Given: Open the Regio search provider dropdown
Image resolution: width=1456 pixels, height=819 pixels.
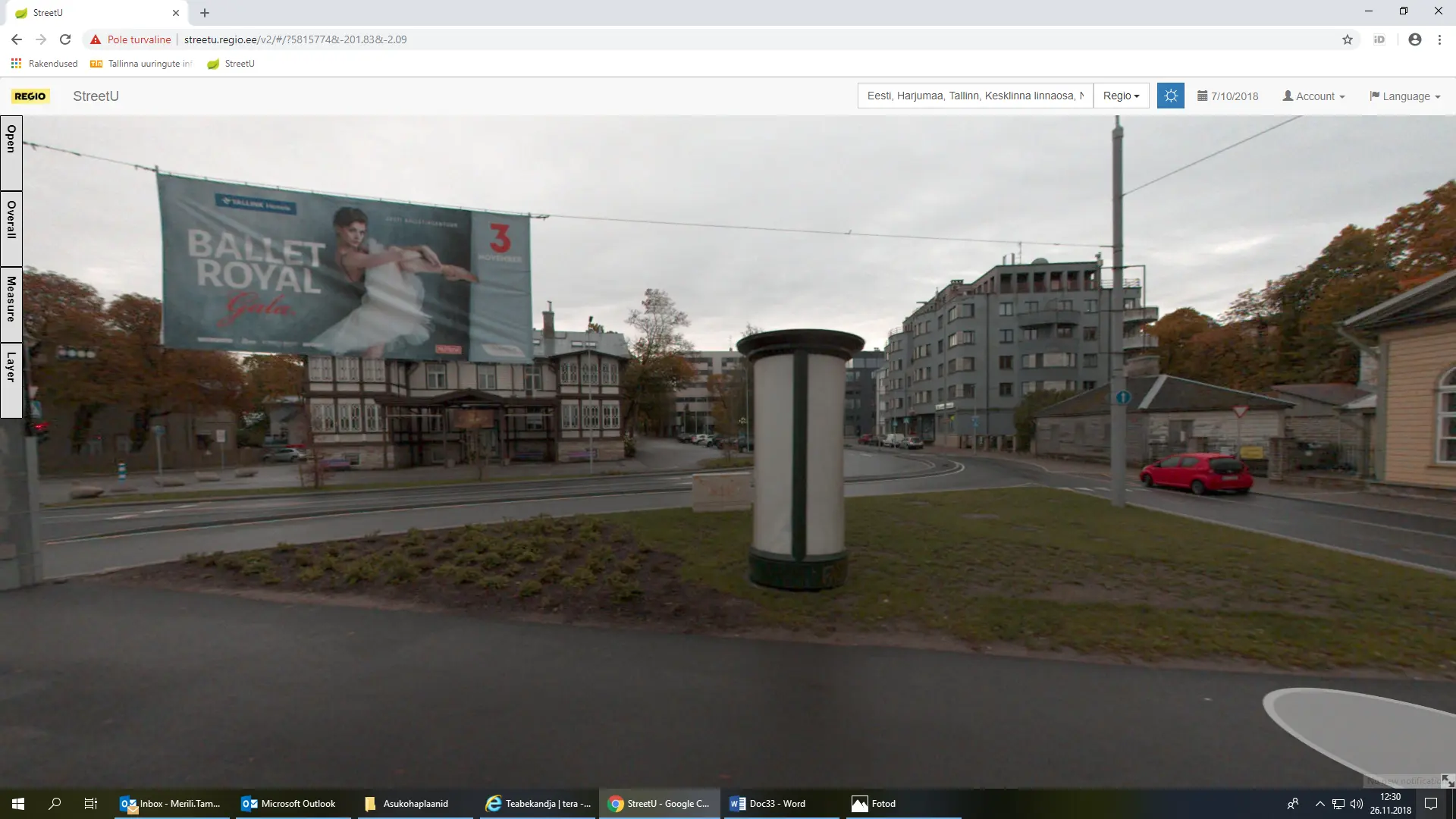Looking at the screenshot, I should 1121,96.
